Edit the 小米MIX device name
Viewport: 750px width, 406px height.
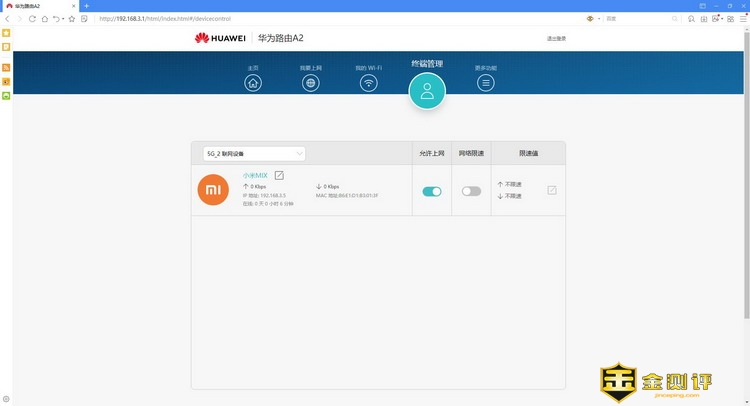[280, 176]
